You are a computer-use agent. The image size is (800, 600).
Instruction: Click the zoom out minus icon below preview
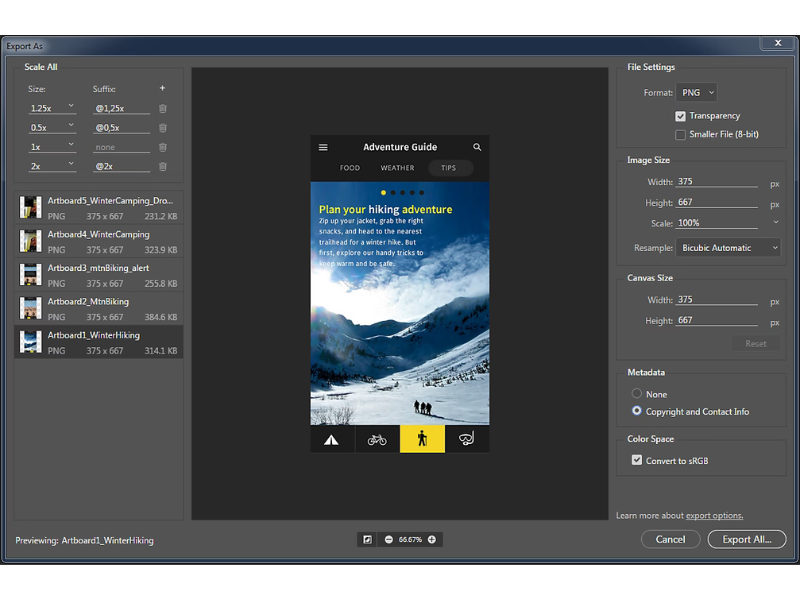tap(389, 540)
